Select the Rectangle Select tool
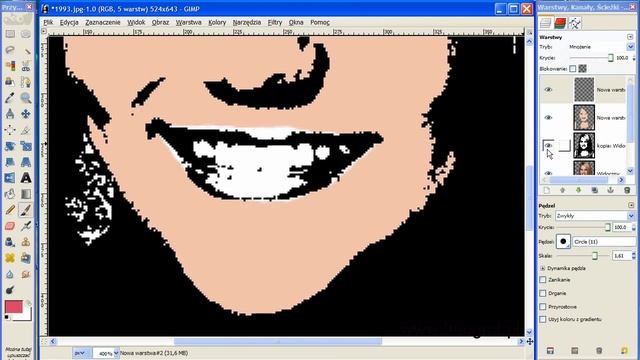Image resolution: width=640 pixels, height=360 pixels. pyautogui.click(x=10, y=34)
